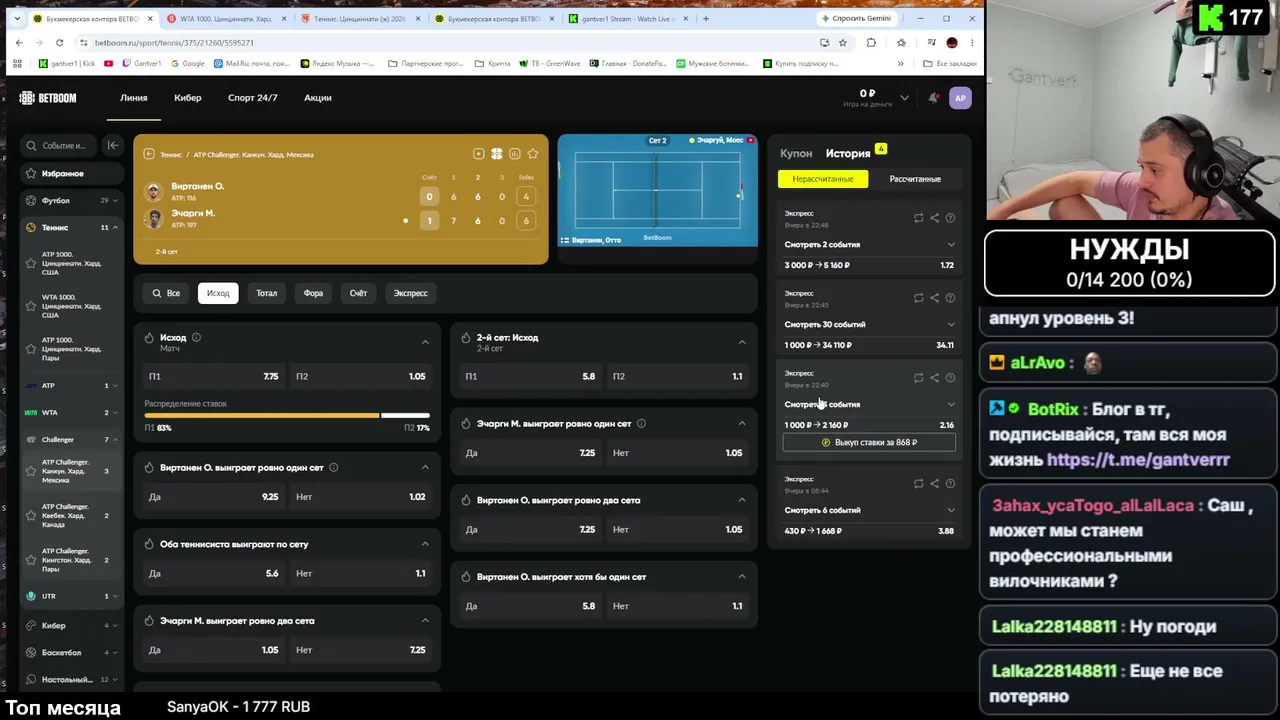
Task: Click the BetBoom logo in the header
Action: pos(48,98)
